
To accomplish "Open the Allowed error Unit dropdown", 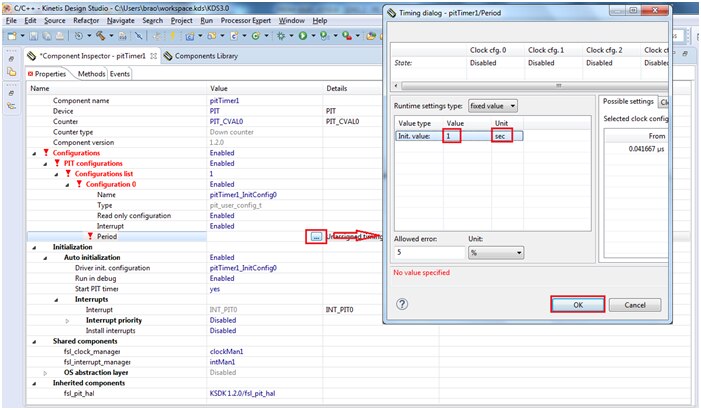I will click(x=495, y=252).
